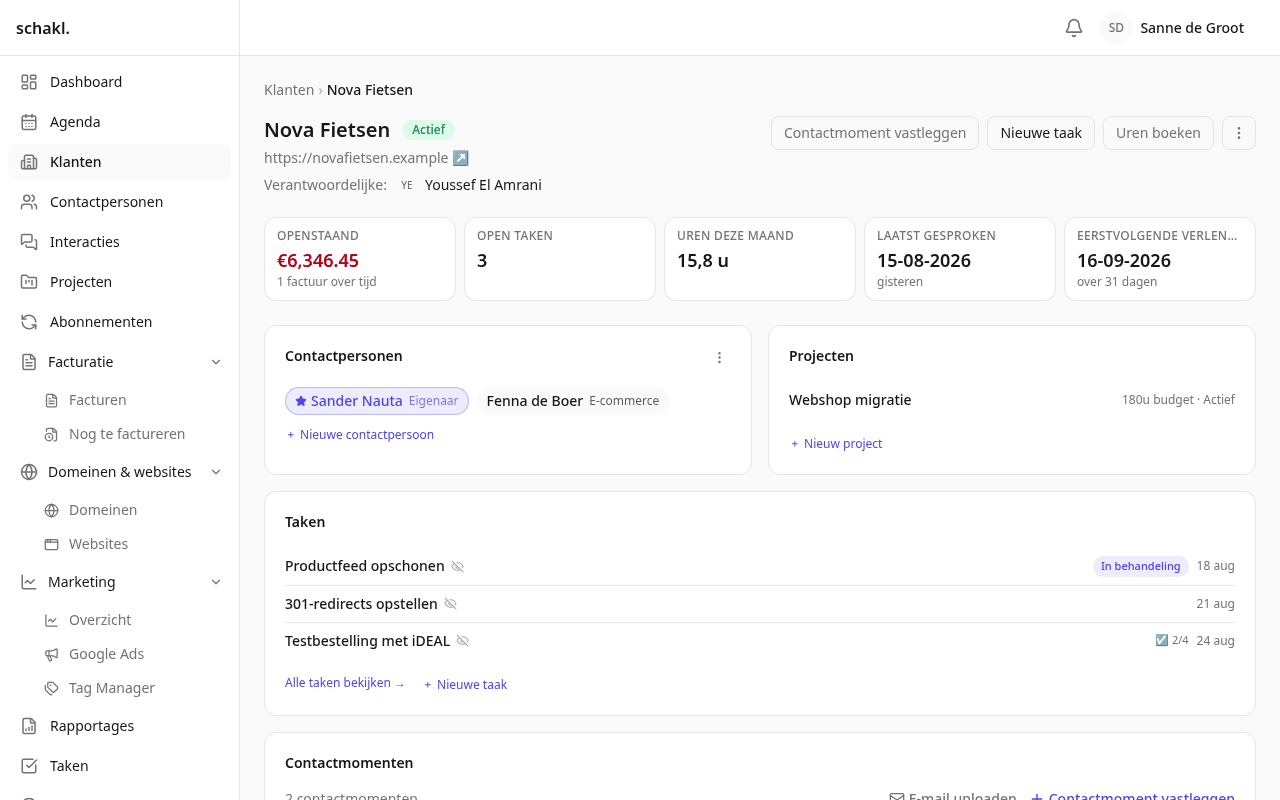Collapse the Facturatie section chevron
The height and width of the screenshot is (800, 1280).
[x=216, y=362]
